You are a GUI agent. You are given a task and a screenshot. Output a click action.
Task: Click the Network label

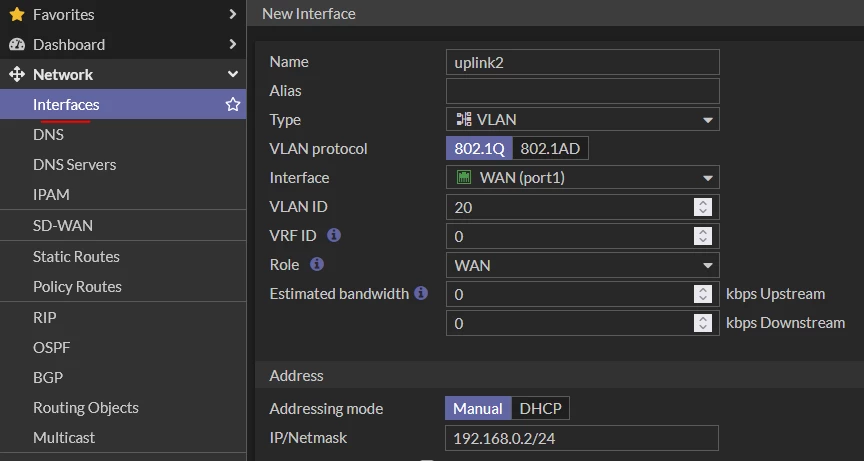point(63,74)
